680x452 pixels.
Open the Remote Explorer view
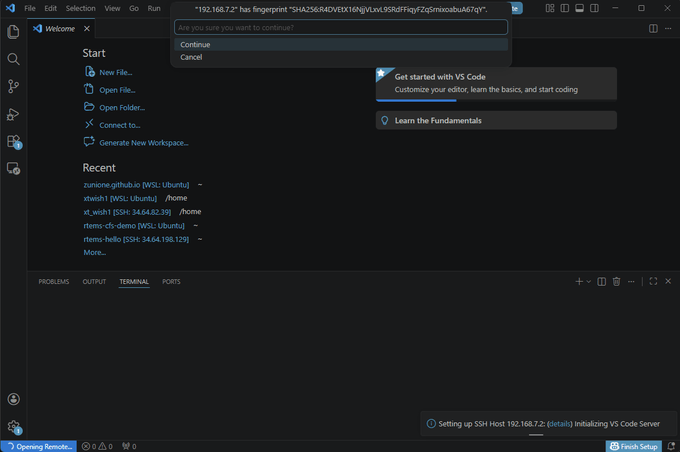click(x=13, y=168)
